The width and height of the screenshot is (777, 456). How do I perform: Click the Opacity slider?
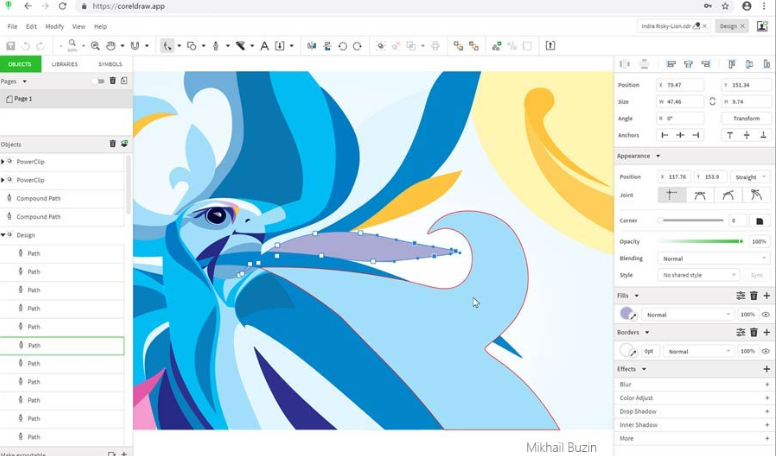point(701,241)
